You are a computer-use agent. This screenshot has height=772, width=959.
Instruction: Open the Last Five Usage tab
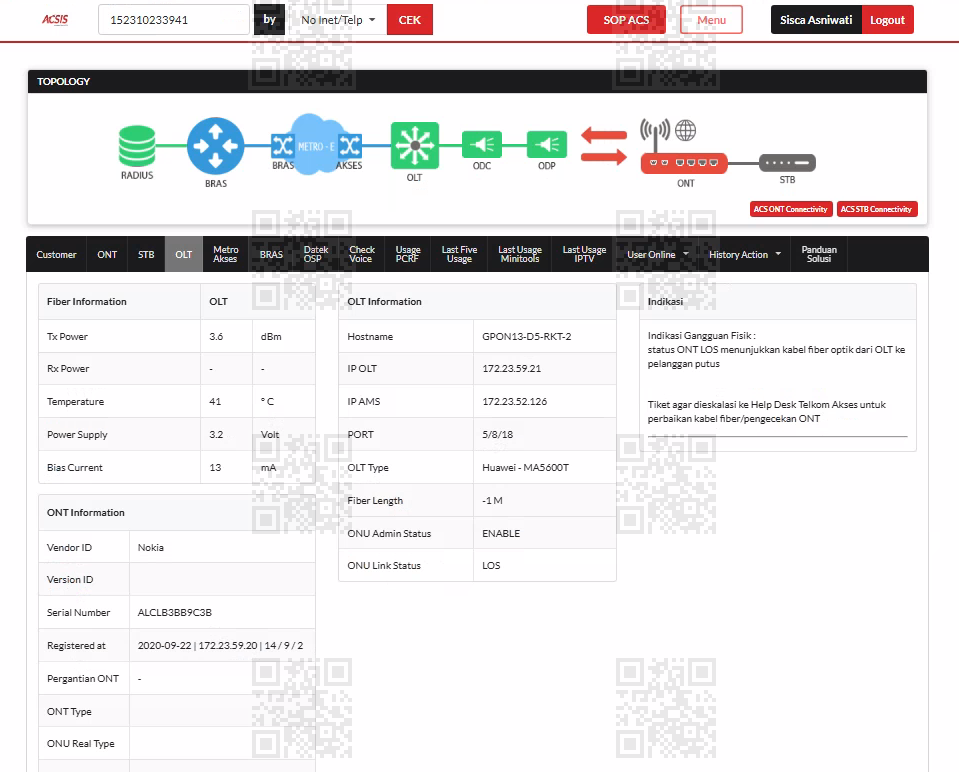click(459, 254)
